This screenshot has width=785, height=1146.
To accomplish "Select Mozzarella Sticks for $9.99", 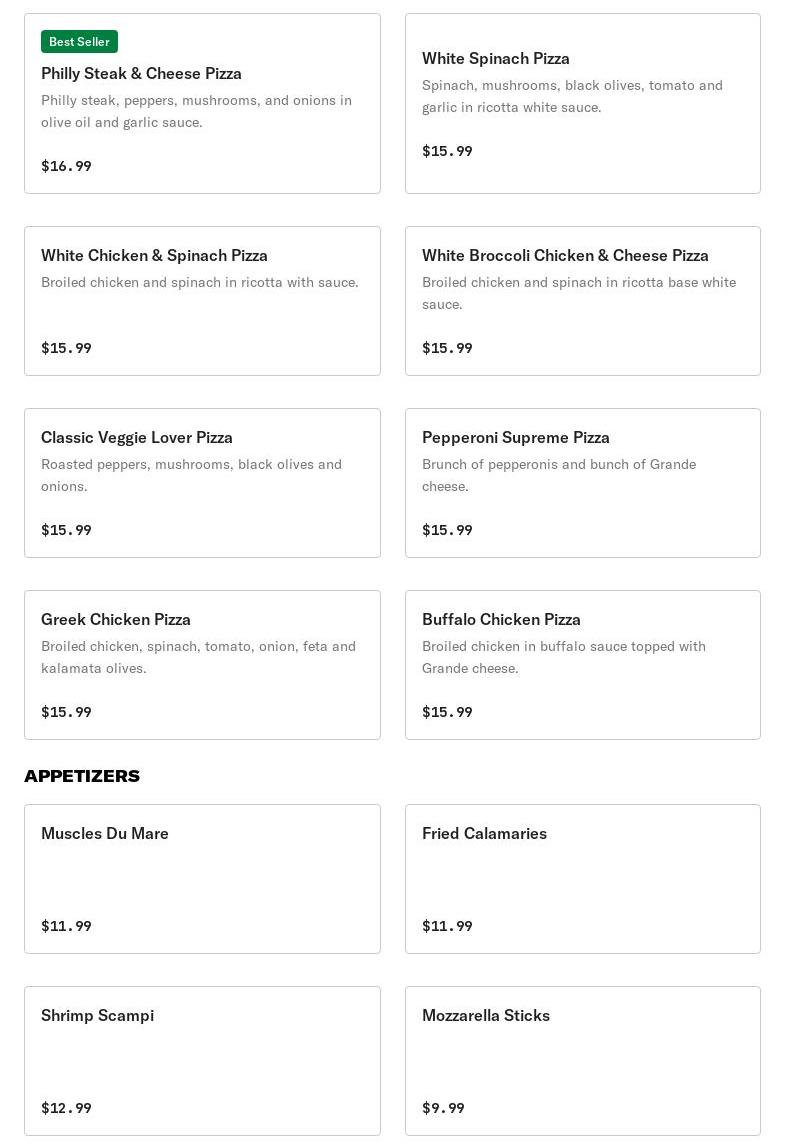I will pos(583,1061).
